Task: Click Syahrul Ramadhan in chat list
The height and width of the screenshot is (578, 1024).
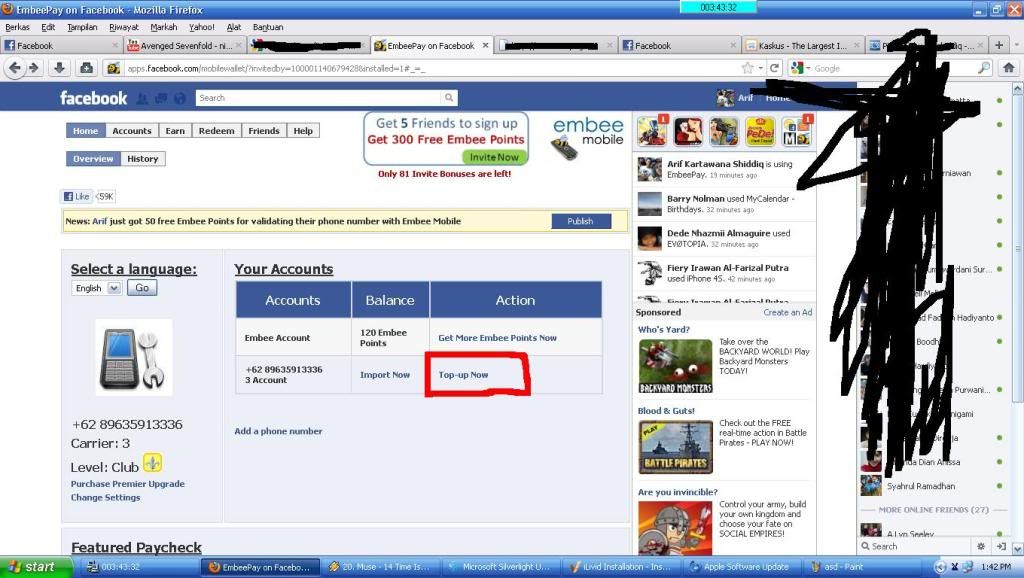Action: (920, 487)
